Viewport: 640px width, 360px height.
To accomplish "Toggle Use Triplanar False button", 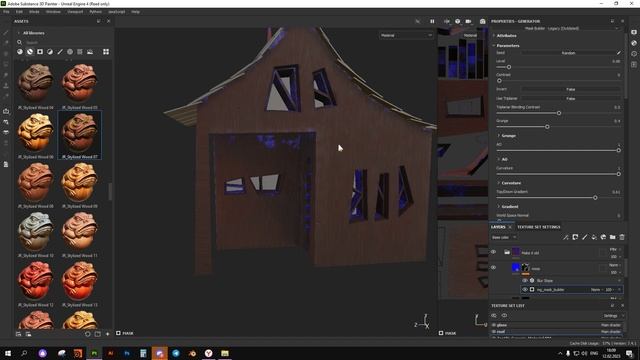I will tap(571, 98).
